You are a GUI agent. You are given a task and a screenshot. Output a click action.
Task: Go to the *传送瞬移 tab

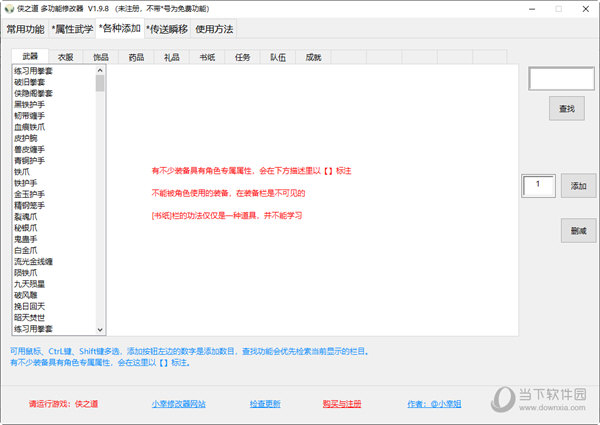[x=167, y=29]
